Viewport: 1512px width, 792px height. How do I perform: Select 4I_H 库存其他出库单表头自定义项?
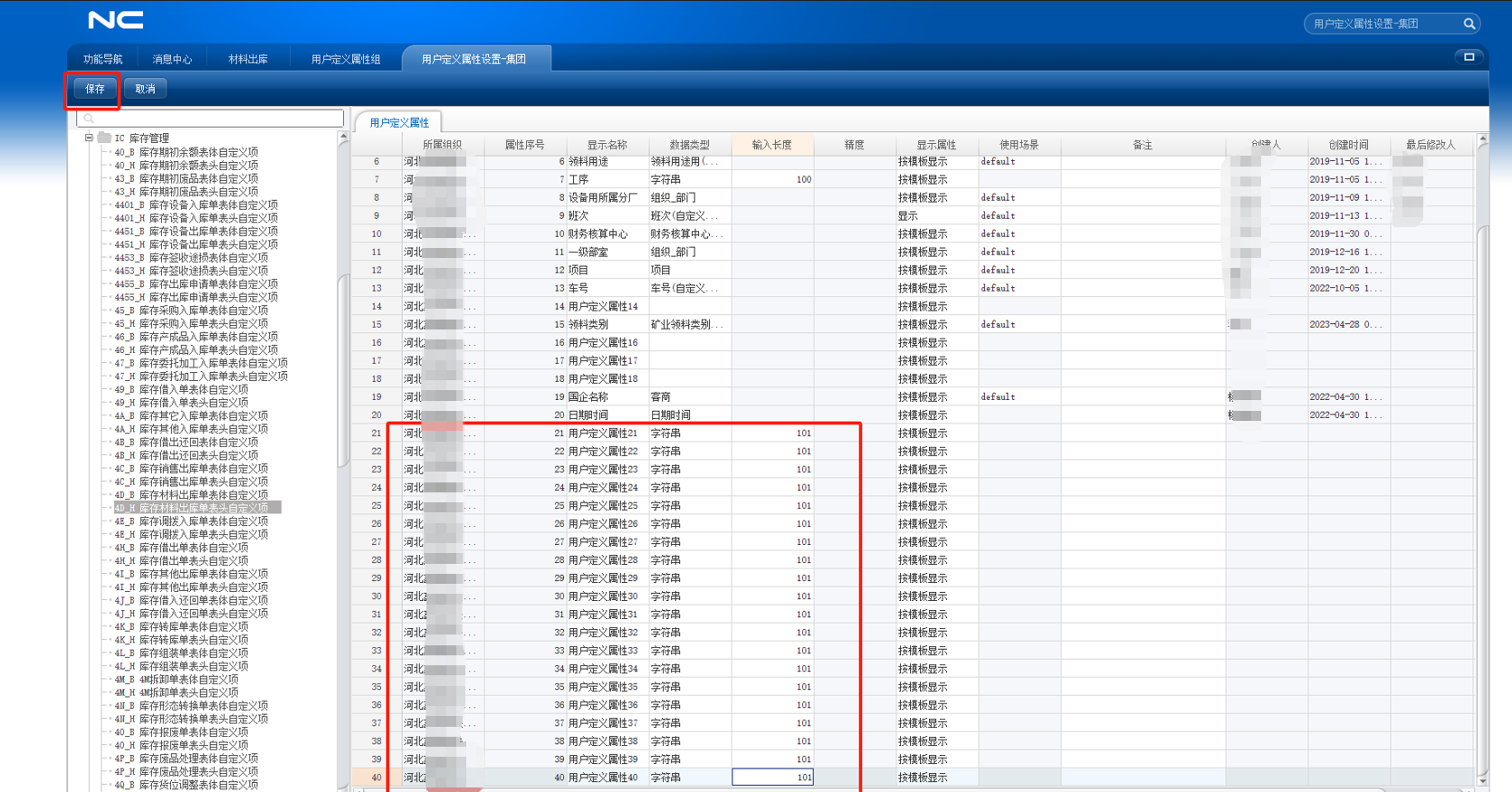191,587
